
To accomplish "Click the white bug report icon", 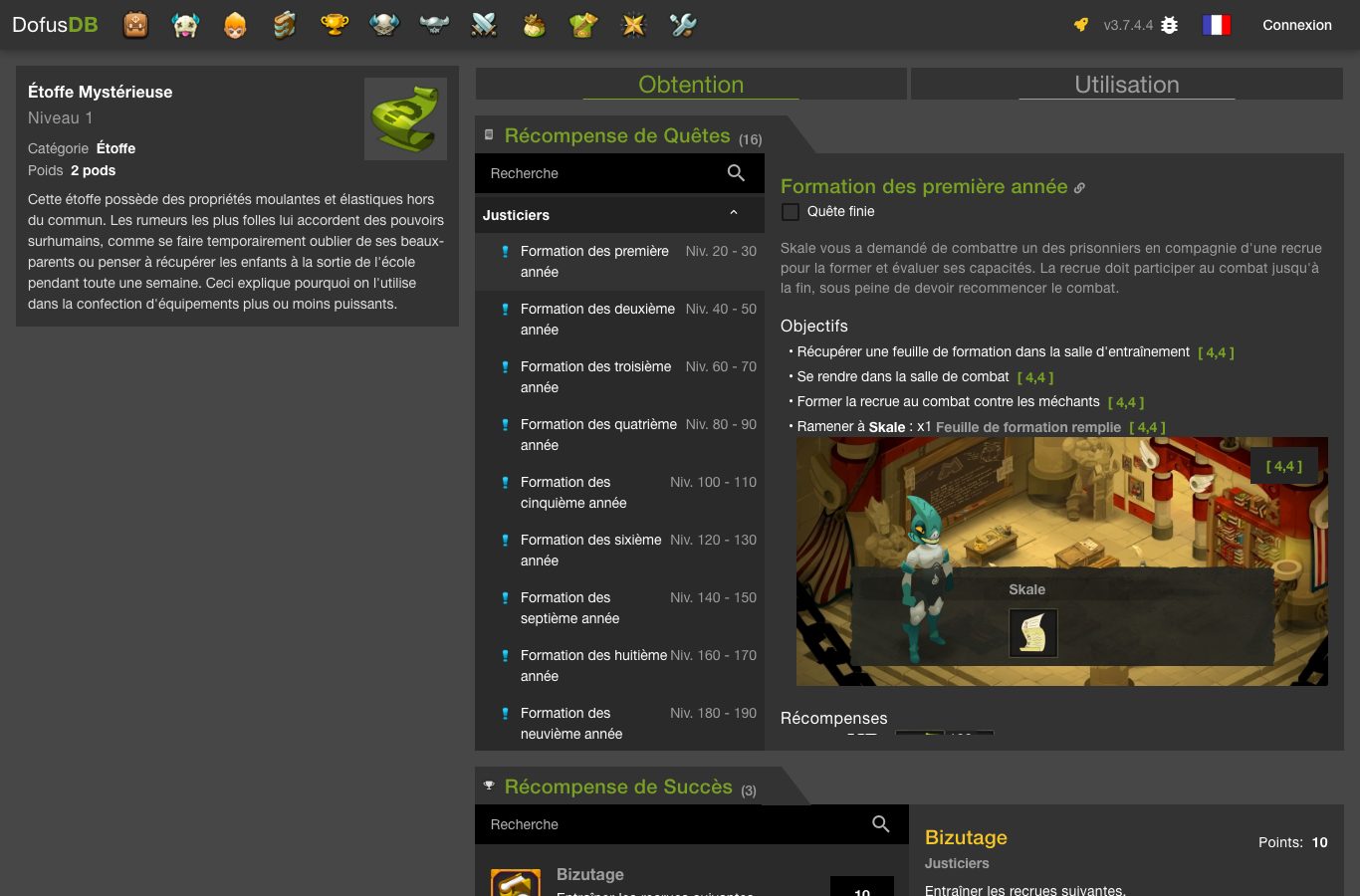I will click(1170, 25).
